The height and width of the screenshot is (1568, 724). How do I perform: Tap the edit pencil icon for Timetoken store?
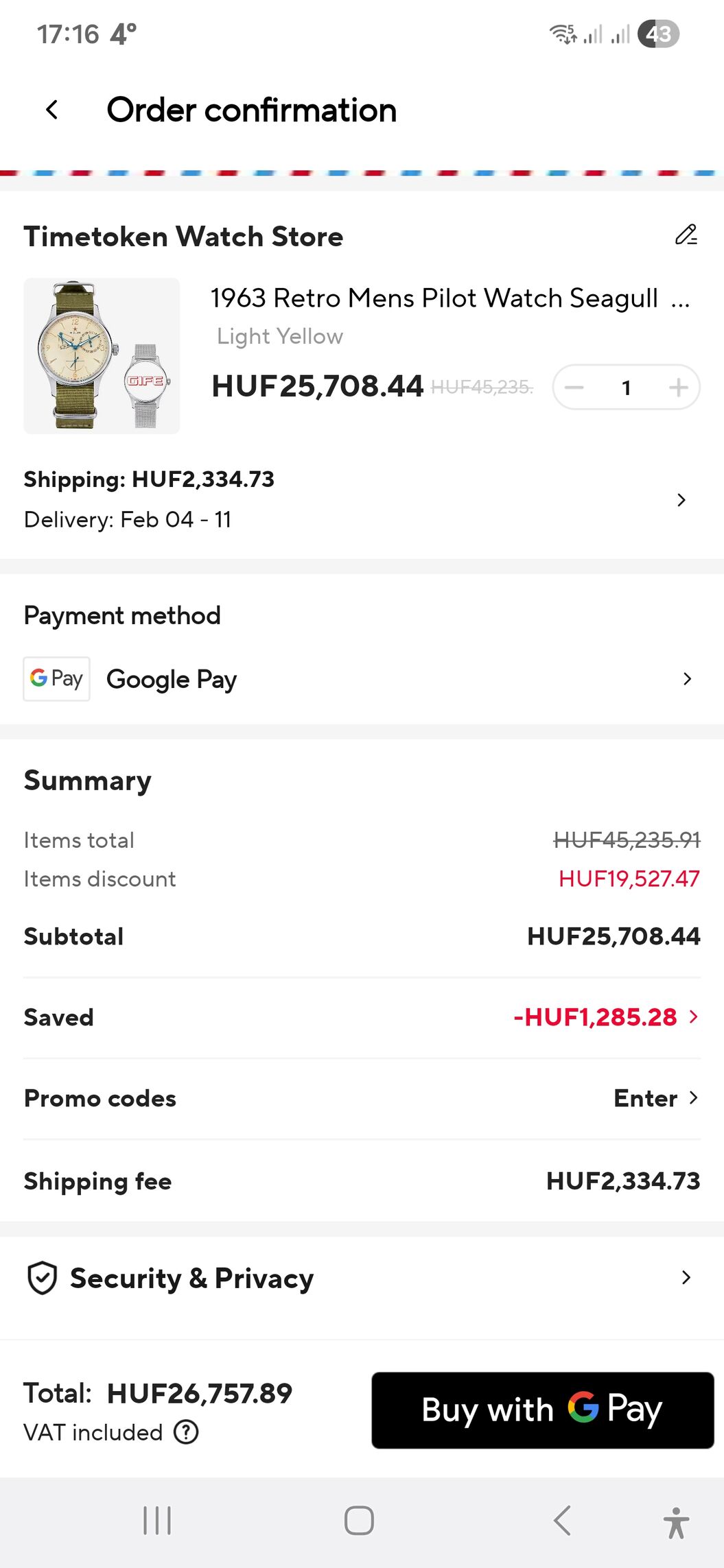coord(686,235)
